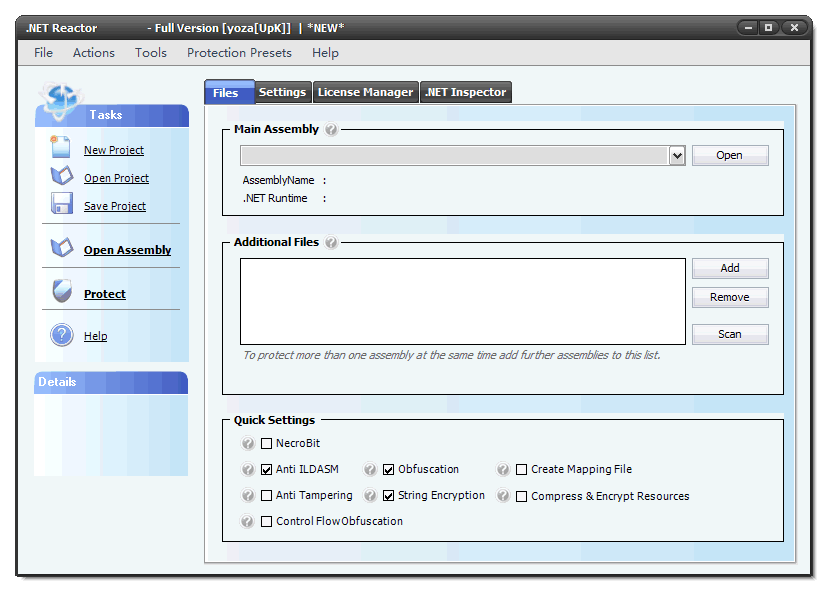Switch to the Files tab

tap(229, 92)
